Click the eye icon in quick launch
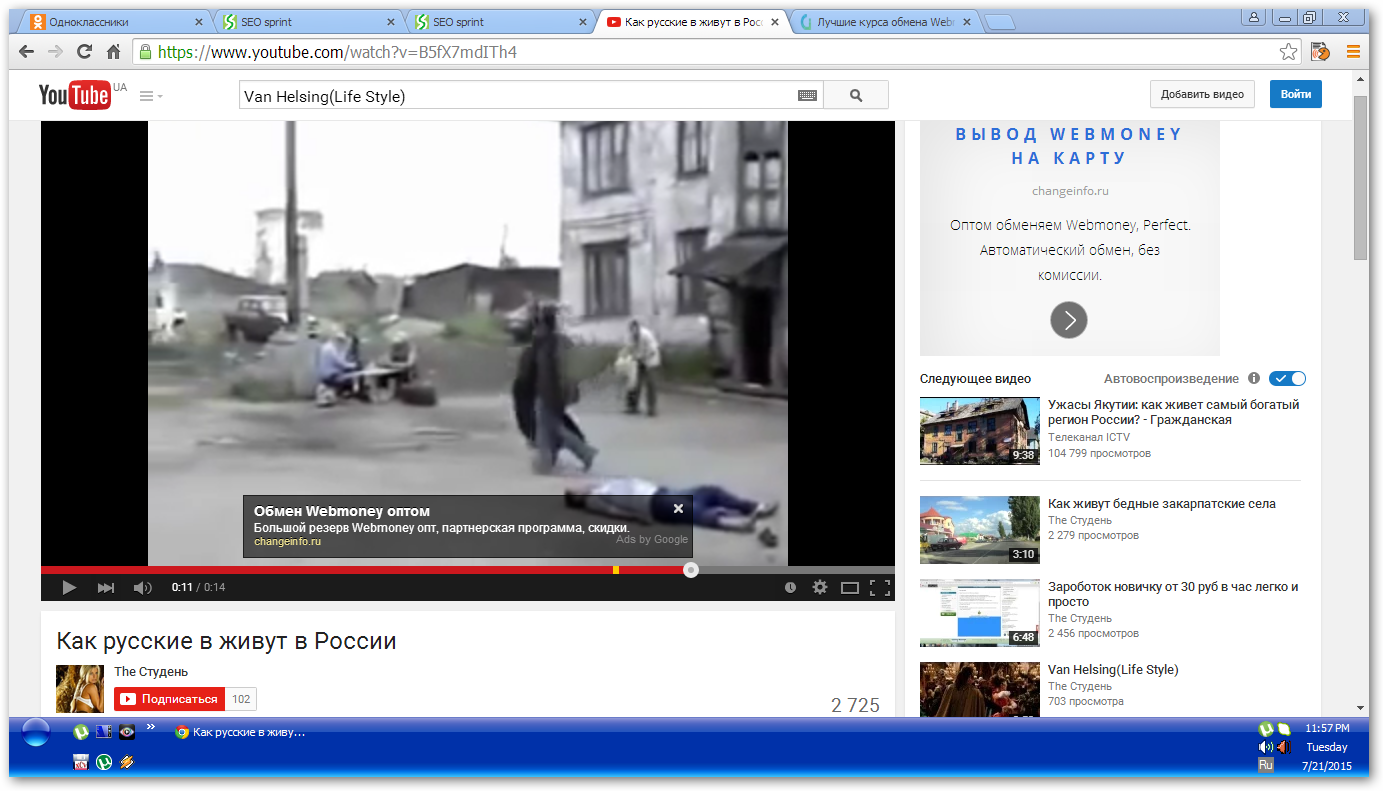Image resolution: width=1383 pixels, height=791 pixels. pos(127,731)
